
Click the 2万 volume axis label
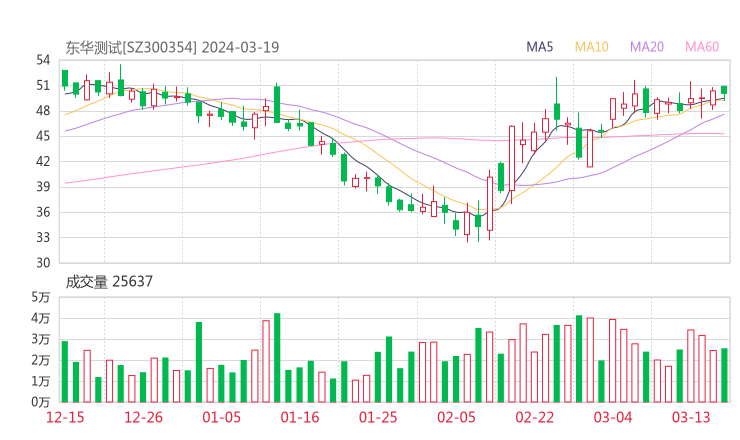click(x=41, y=361)
